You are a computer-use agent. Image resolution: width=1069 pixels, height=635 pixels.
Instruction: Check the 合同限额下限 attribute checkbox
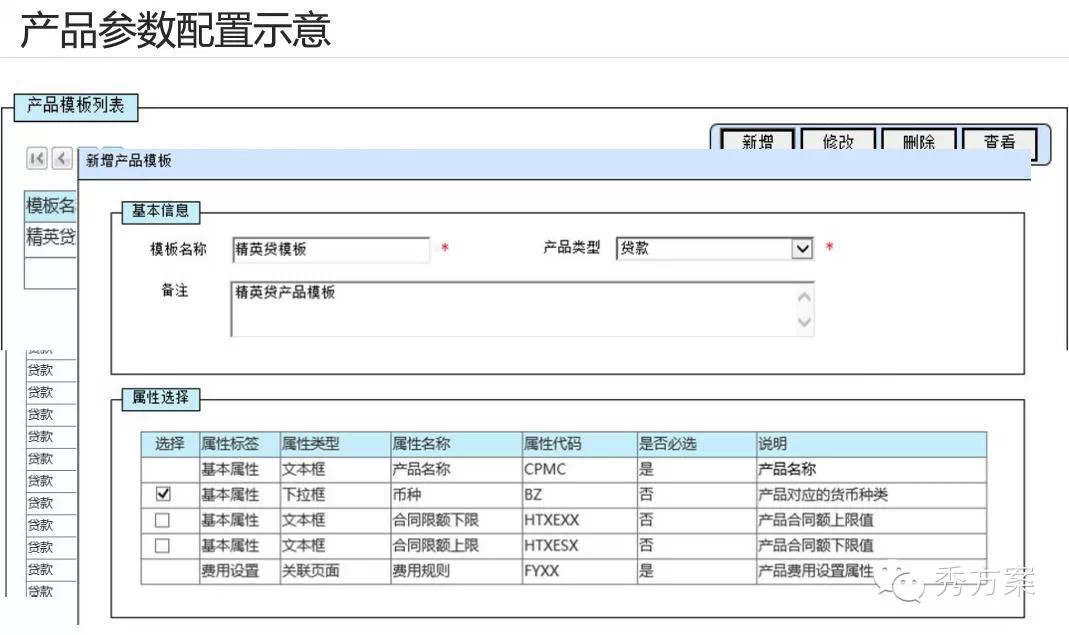163,520
